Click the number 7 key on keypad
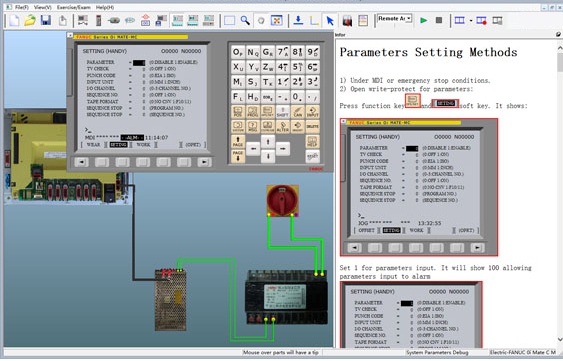Screen dimensions: 563x361 [283, 52]
